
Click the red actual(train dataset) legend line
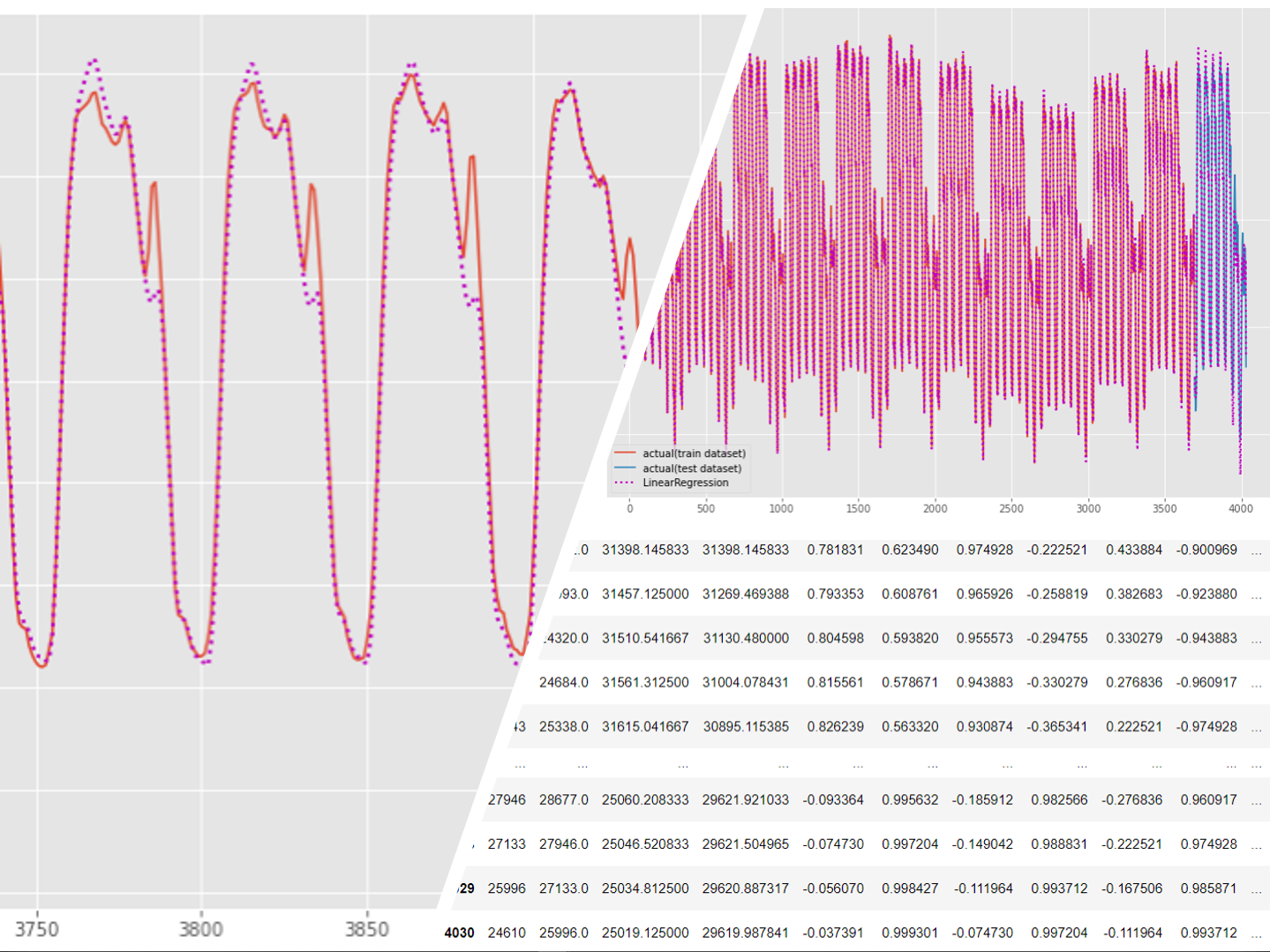click(624, 454)
